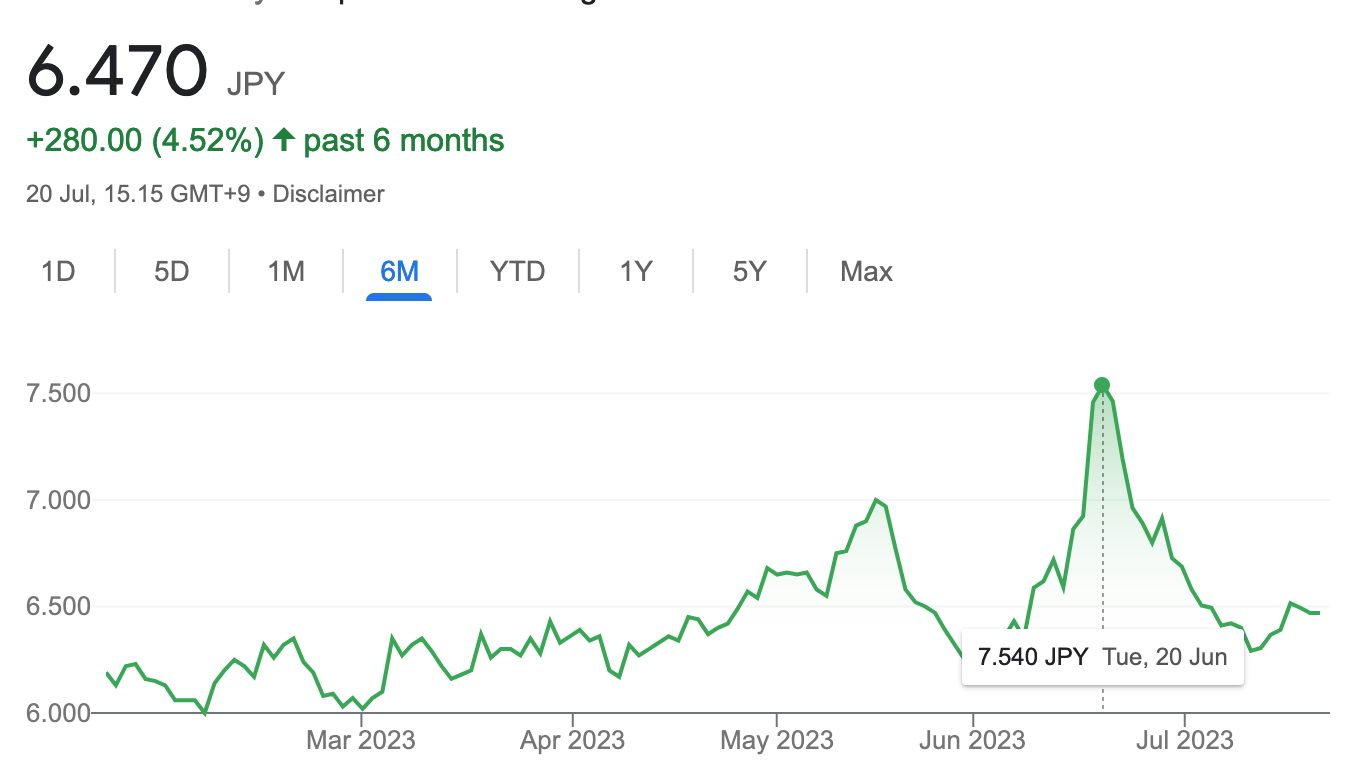This screenshot has height=784, width=1362.
Task: Click the 6.470 JPY price heading
Action: click(156, 72)
